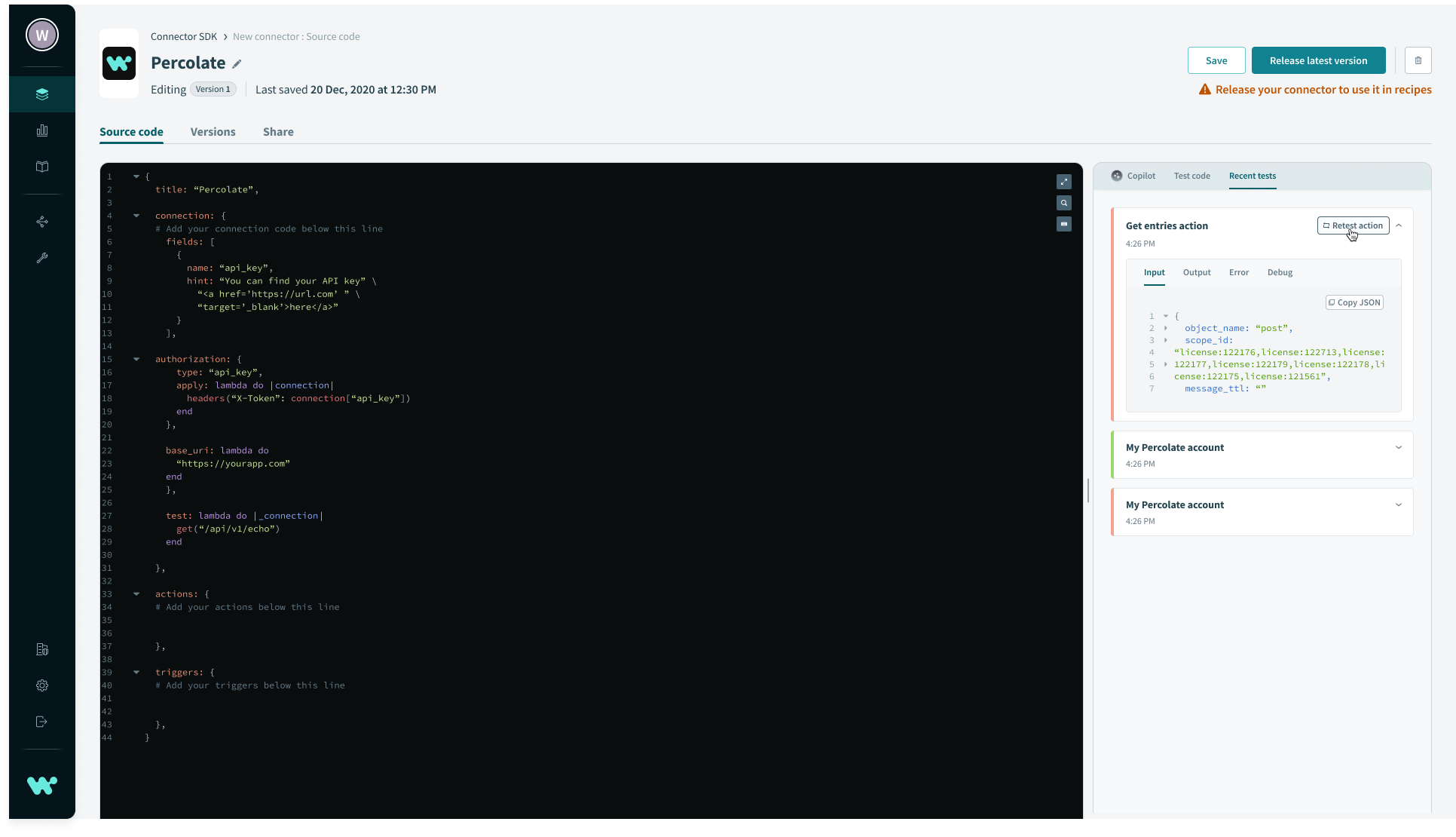Expand code editor to full screen
This screenshot has width=1456, height=837.
point(1064,182)
